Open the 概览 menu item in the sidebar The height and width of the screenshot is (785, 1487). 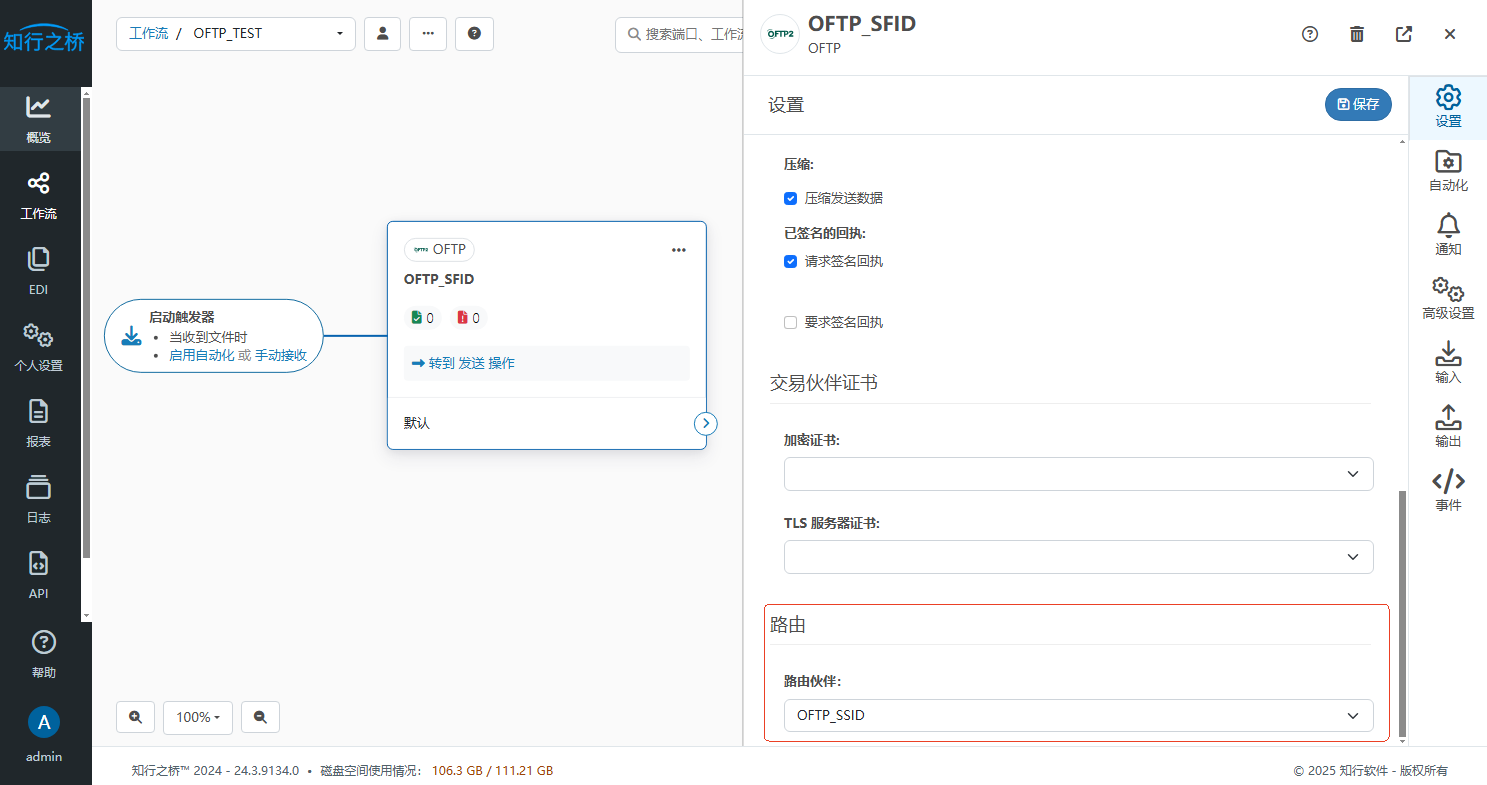pyautogui.click(x=40, y=118)
